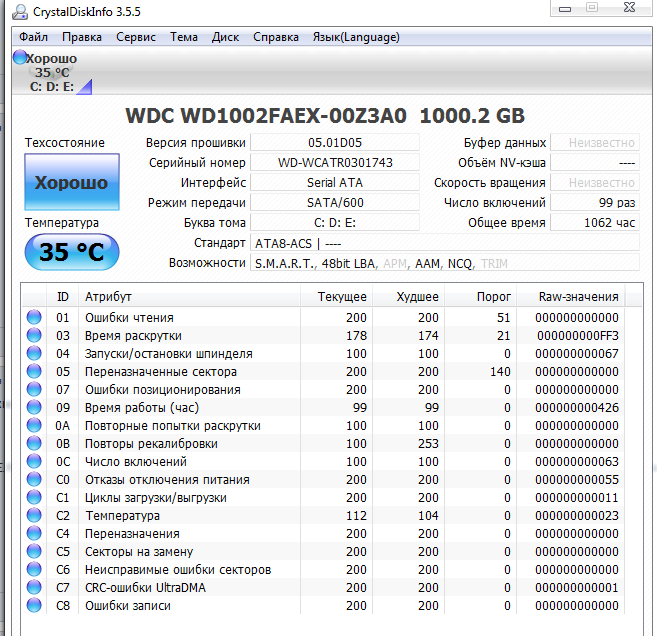Click the blue disk status orb next to Хорошо
This screenshot has height=636, width=657.
point(20,58)
